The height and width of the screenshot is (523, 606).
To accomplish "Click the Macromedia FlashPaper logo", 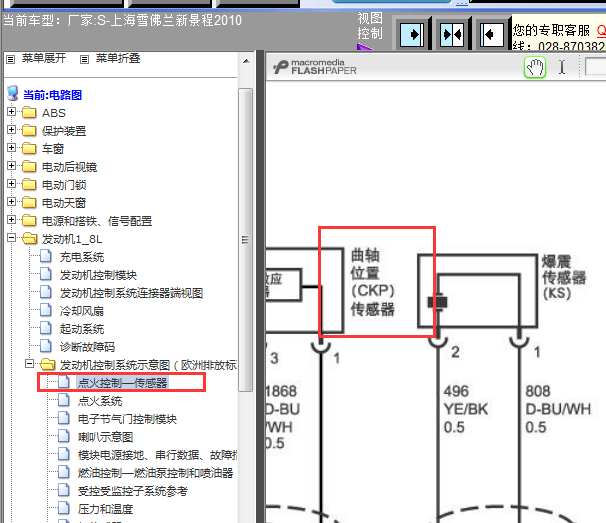I will [315, 67].
